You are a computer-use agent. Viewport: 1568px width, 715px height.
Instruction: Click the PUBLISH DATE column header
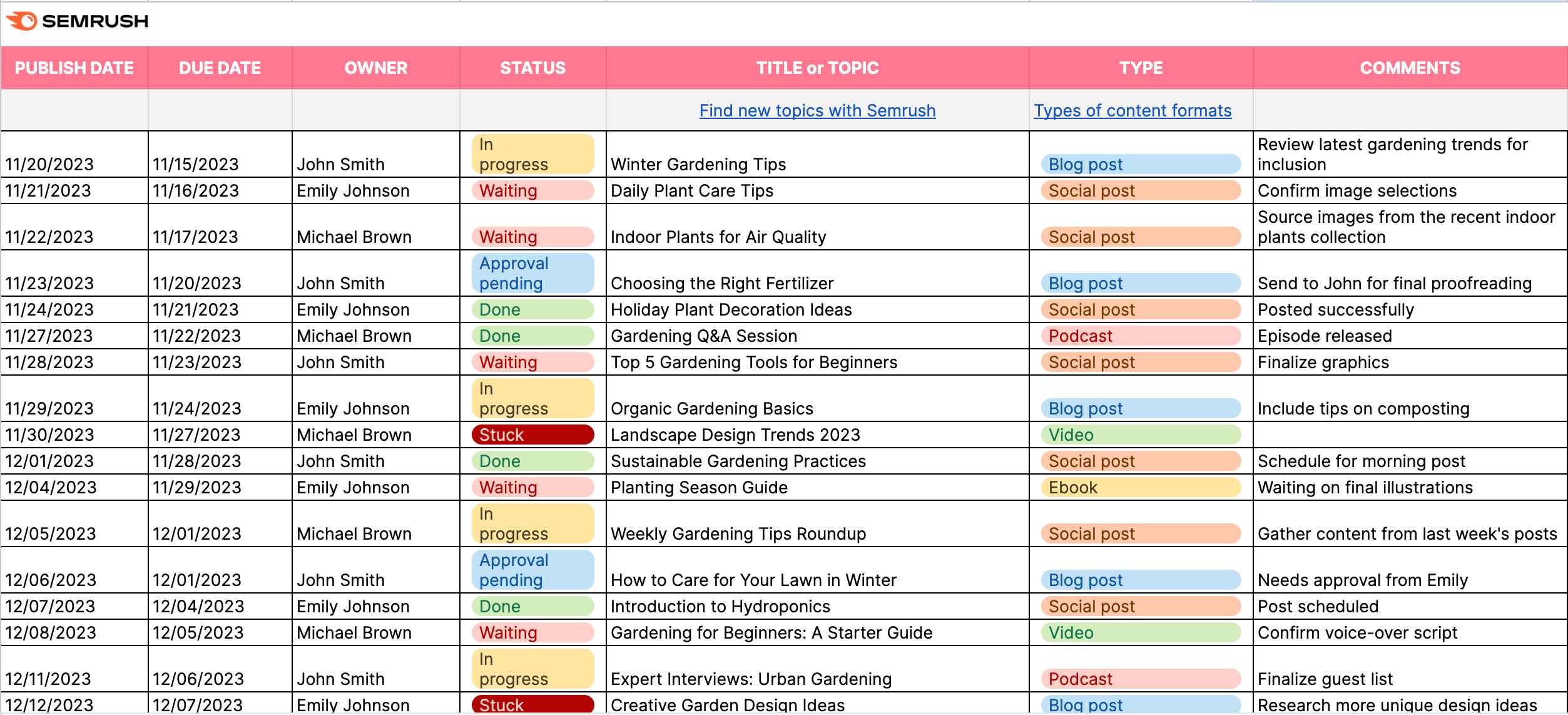(x=74, y=68)
